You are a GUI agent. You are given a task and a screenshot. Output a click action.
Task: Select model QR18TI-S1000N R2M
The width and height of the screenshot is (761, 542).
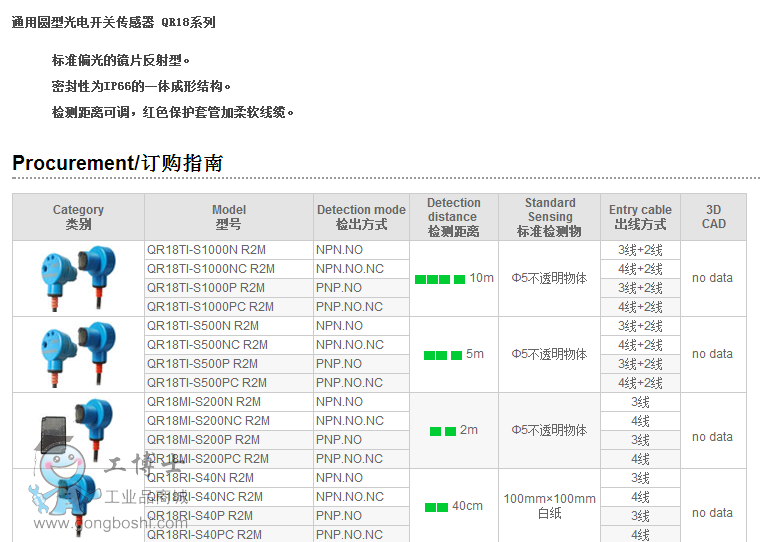(206, 250)
